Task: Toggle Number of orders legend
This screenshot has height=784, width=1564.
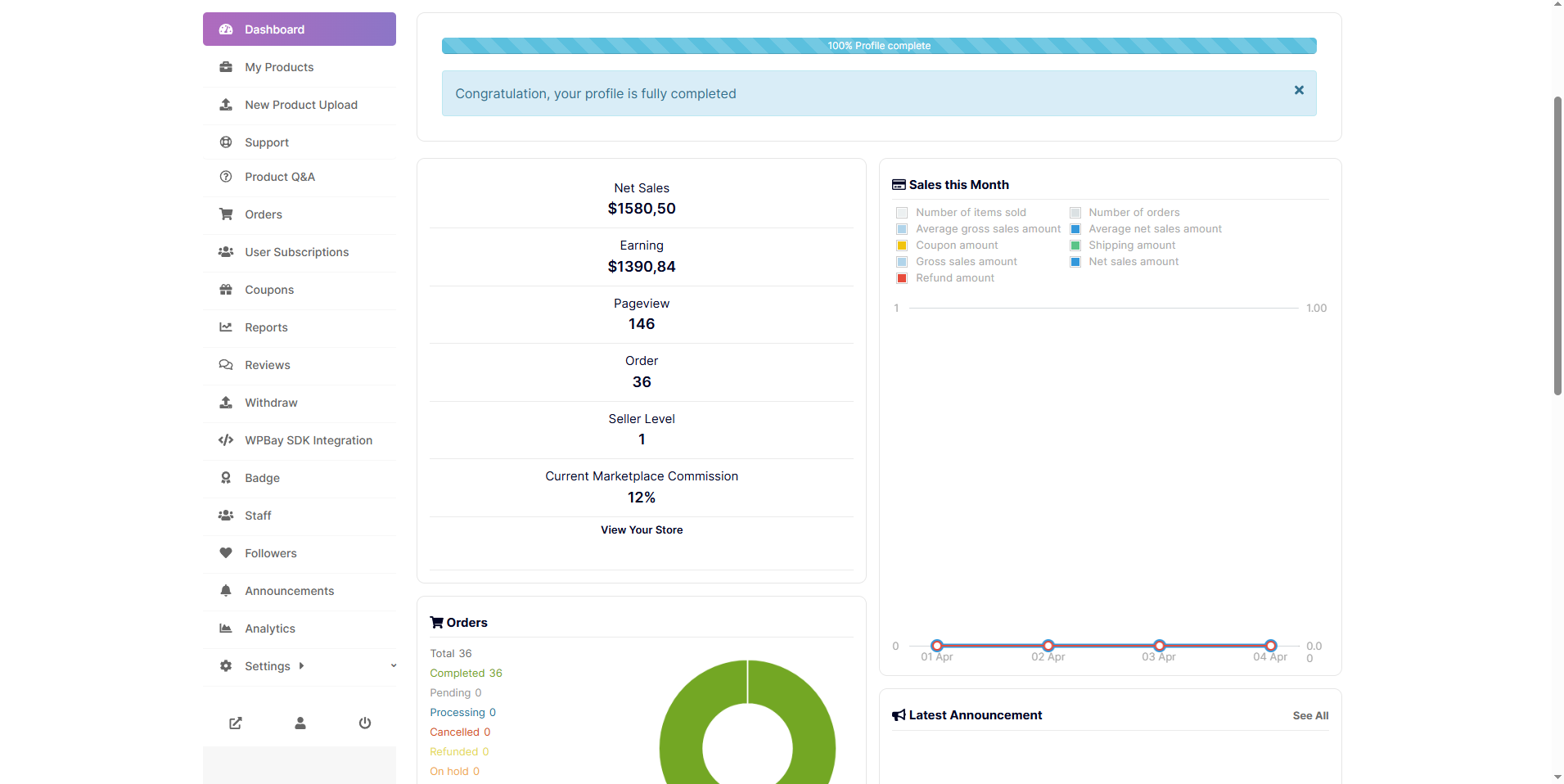Action: (1125, 213)
